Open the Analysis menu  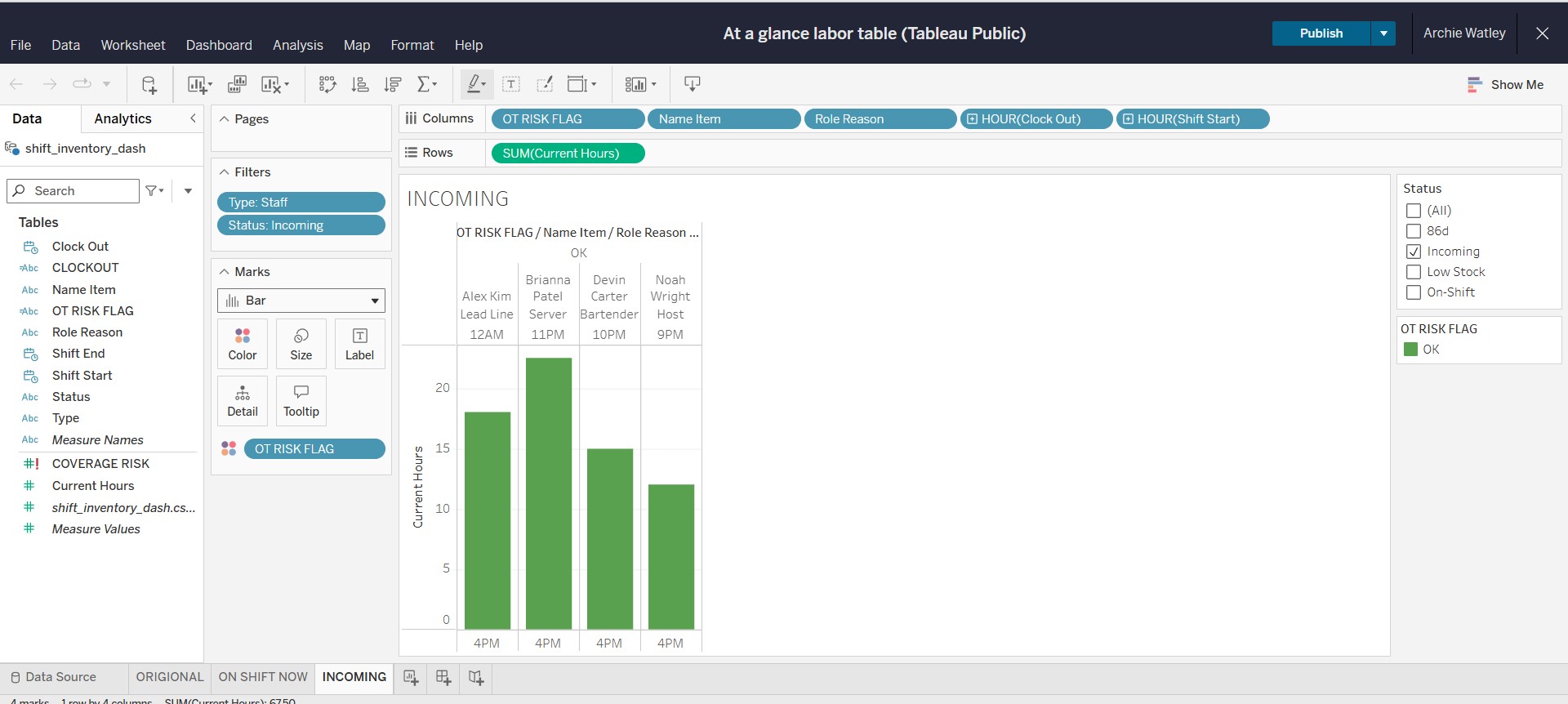pos(297,45)
